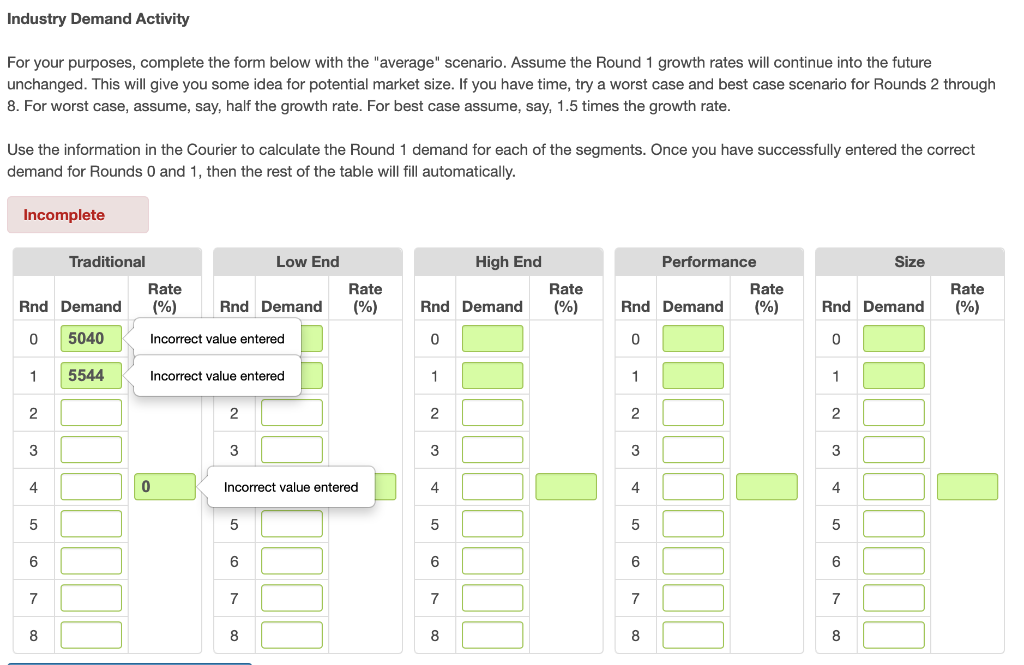Viewport: 1024px width, 665px height.
Task: Click the Traditional Round 8 demand field
Action: [91, 635]
